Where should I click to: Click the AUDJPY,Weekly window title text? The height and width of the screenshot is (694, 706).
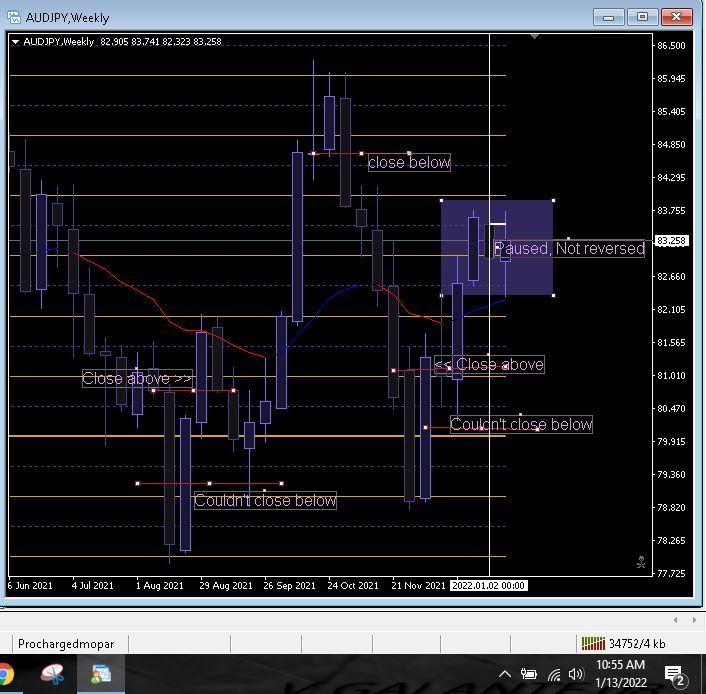(x=68, y=18)
